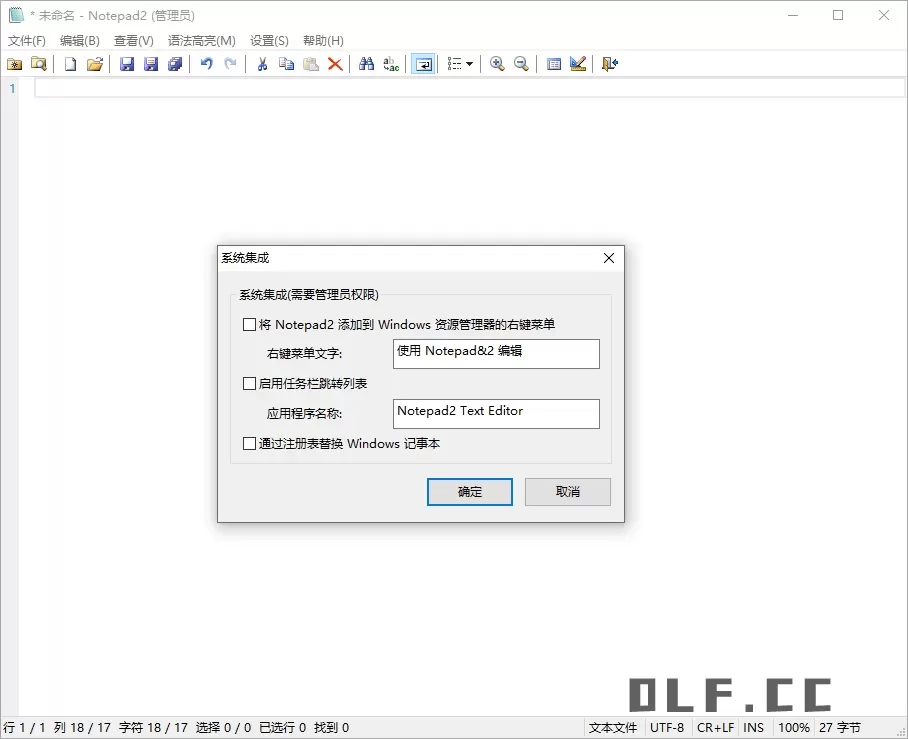Open a file via toolbar icon
The height and width of the screenshot is (739, 908).
click(x=94, y=63)
